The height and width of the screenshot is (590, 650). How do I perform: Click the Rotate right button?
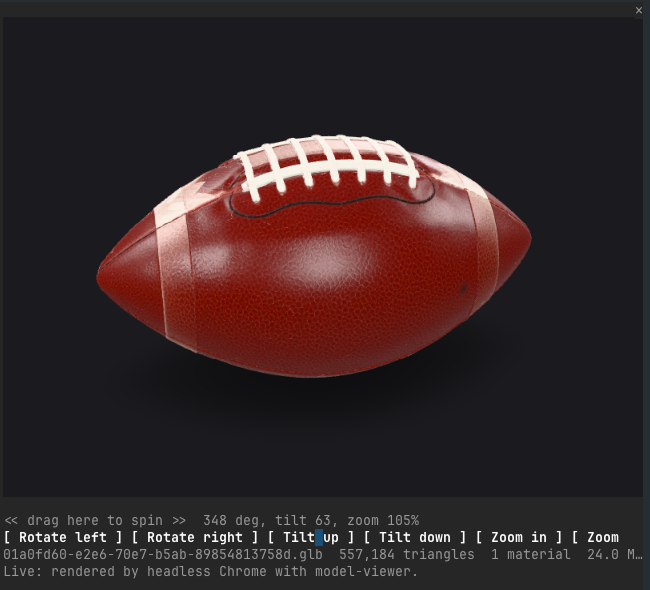click(195, 537)
